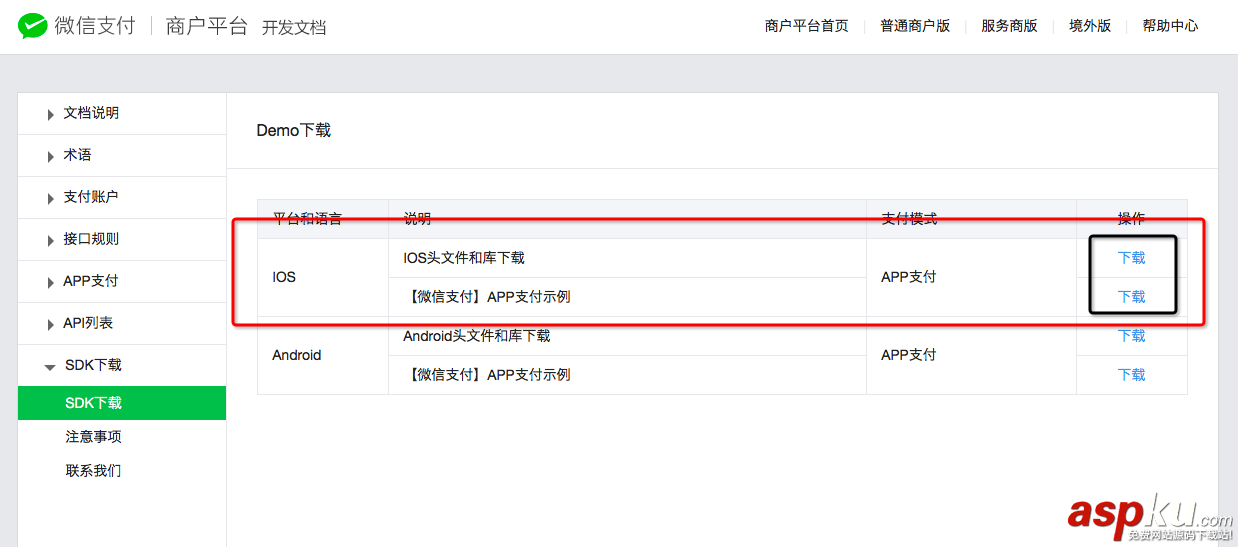Expand the 文档说明 sidebar arrow
Image resolution: width=1238 pixels, height=547 pixels.
point(51,115)
